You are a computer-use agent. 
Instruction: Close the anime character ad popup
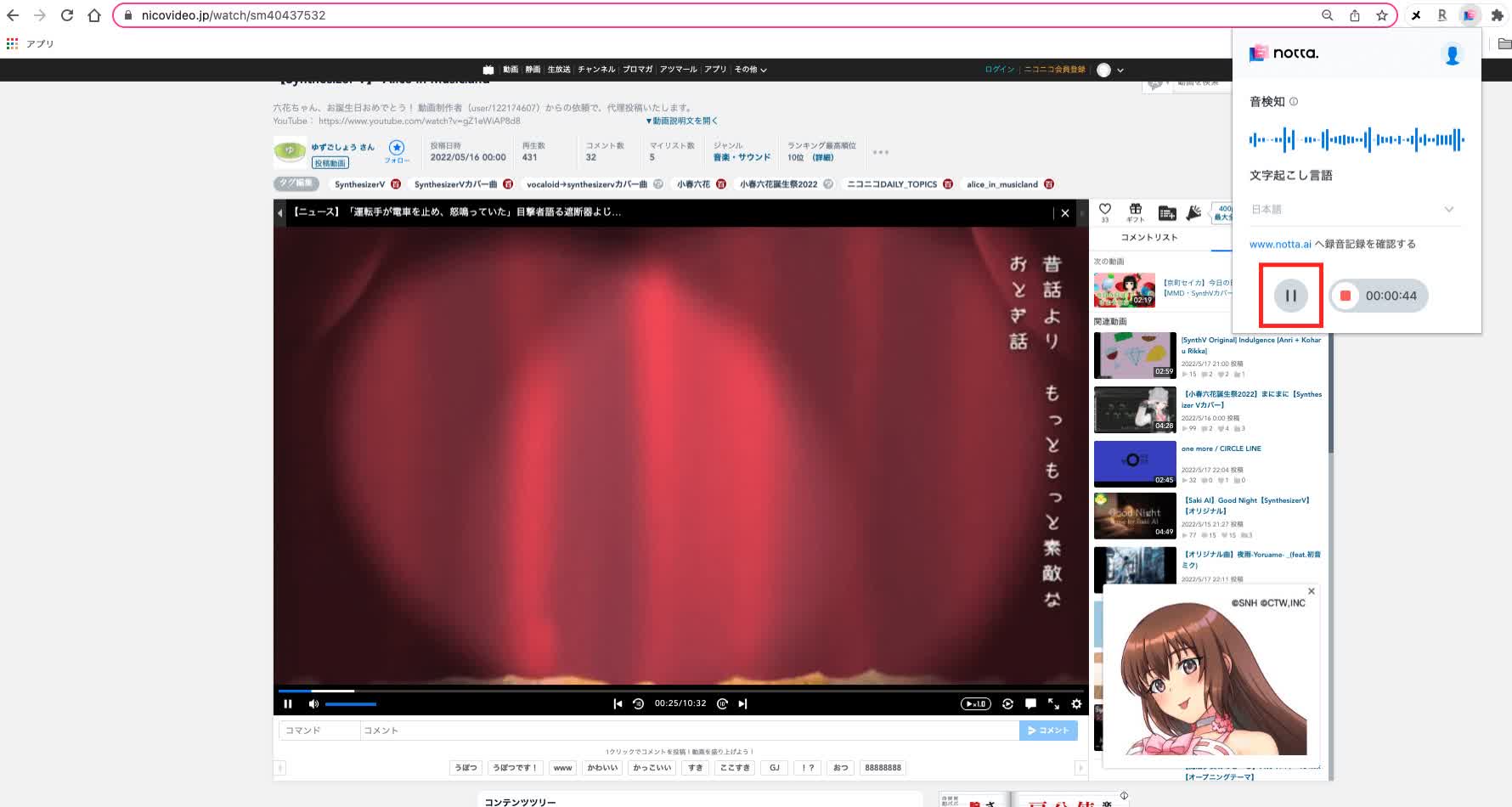coord(1312,591)
